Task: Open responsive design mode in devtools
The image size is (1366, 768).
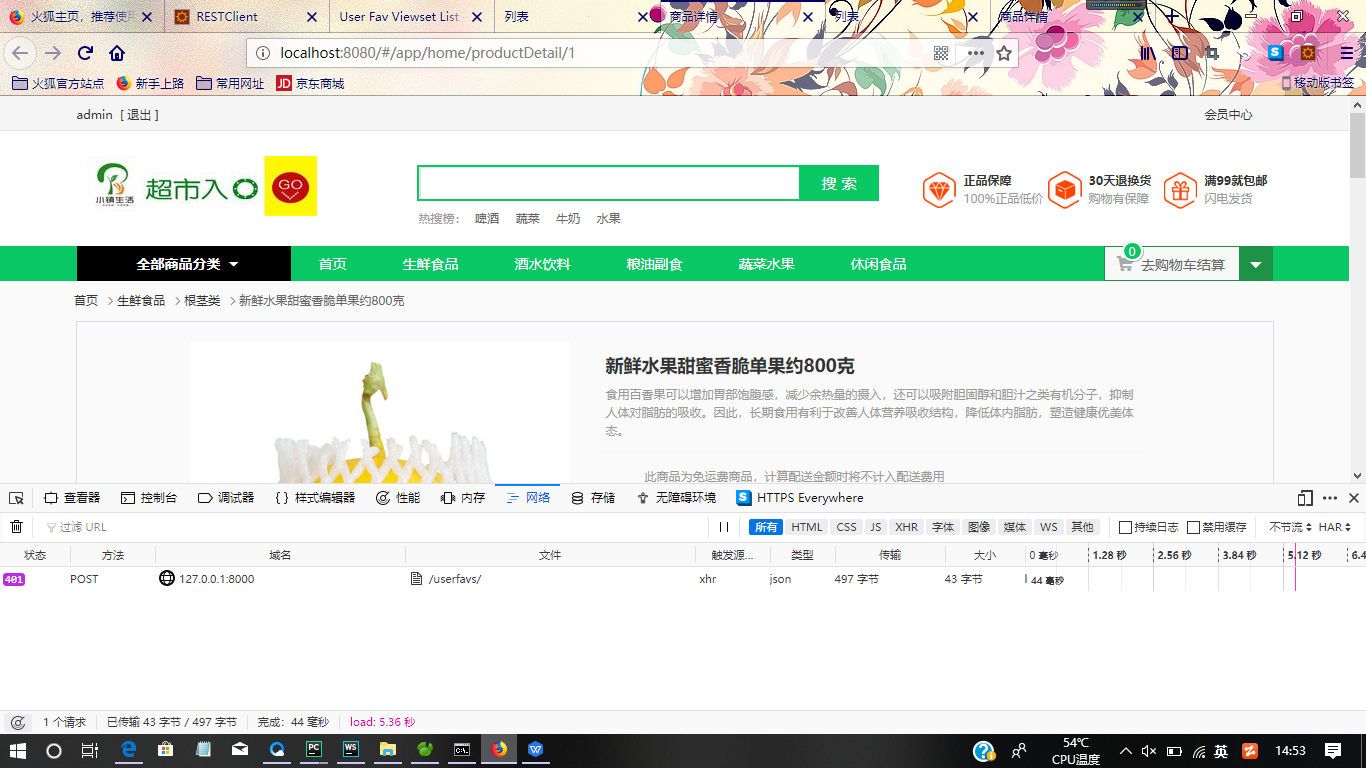Action: pyautogui.click(x=1303, y=497)
